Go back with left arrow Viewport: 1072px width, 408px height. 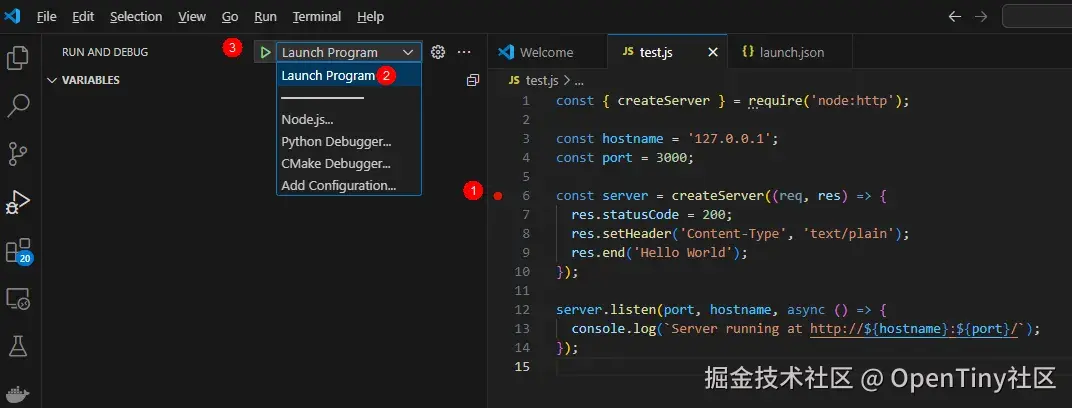954,16
